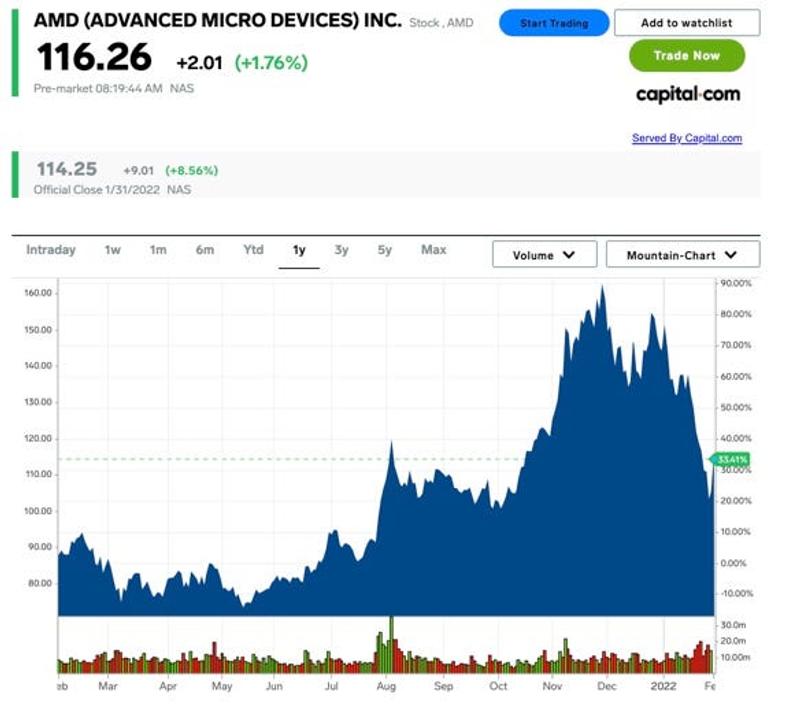Select the Max time range
Image resolution: width=800 pixels, height=708 pixels.
(x=434, y=250)
